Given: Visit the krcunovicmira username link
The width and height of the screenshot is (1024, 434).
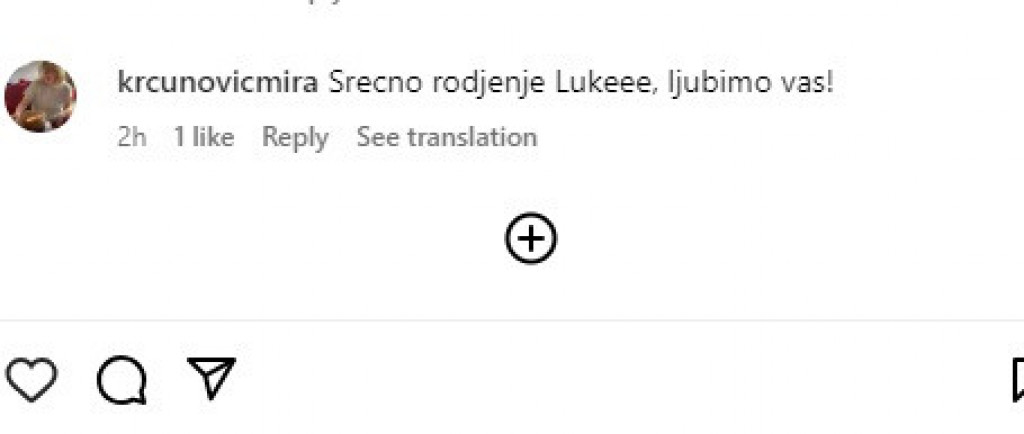Looking at the screenshot, I should tap(217, 83).
